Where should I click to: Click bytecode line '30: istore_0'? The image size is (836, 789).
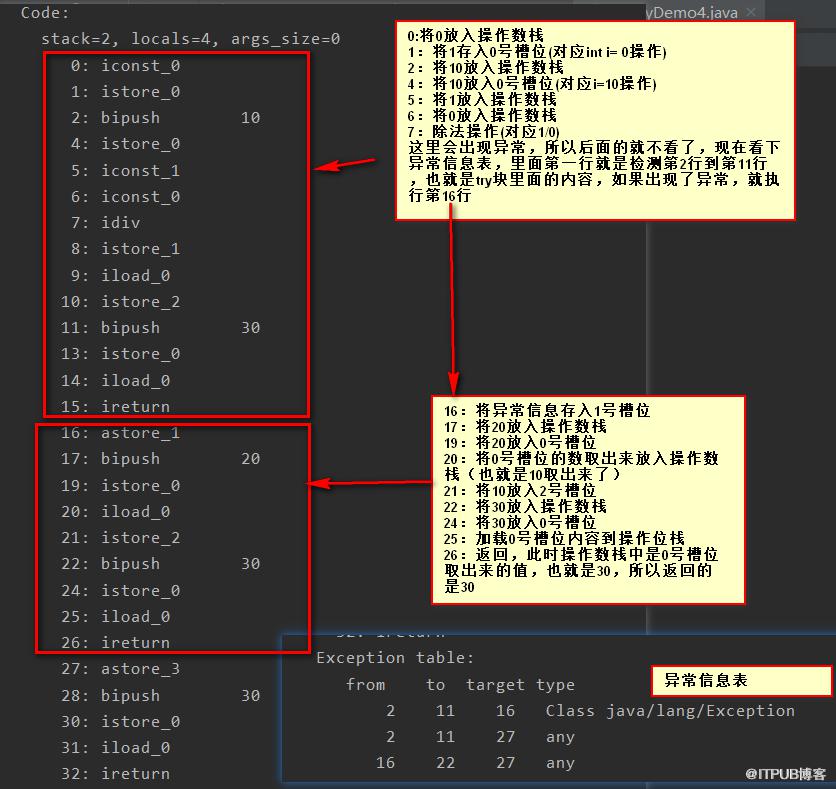click(120, 722)
